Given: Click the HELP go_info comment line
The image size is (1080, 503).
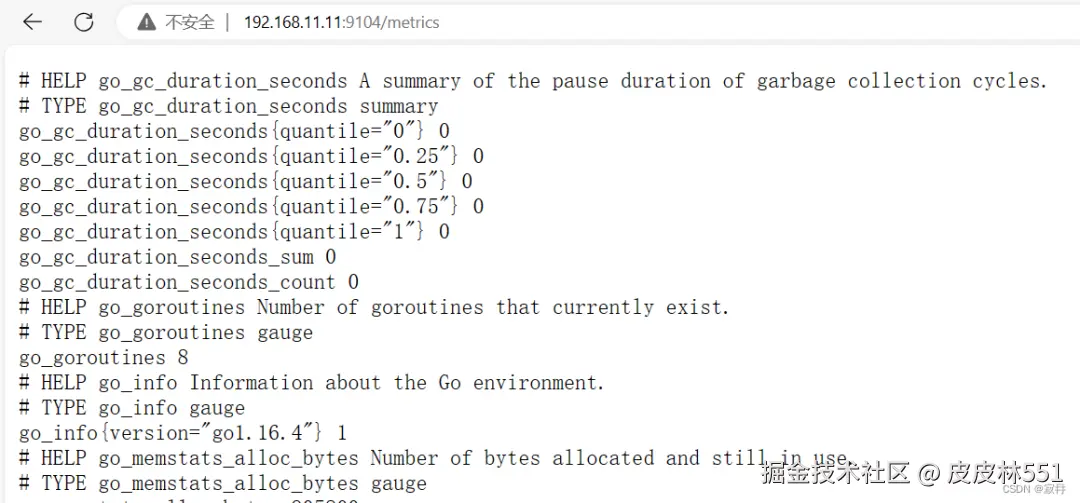Looking at the screenshot, I should [x=312, y=382].
